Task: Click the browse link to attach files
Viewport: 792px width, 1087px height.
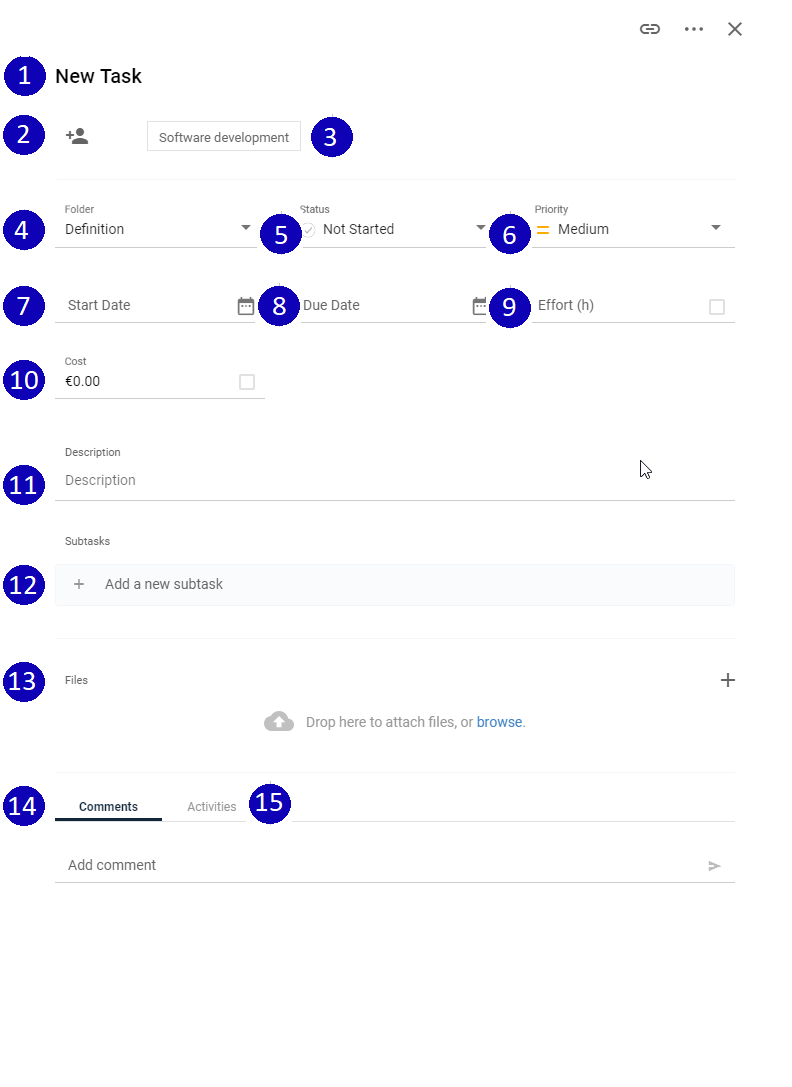Action: 499,722
